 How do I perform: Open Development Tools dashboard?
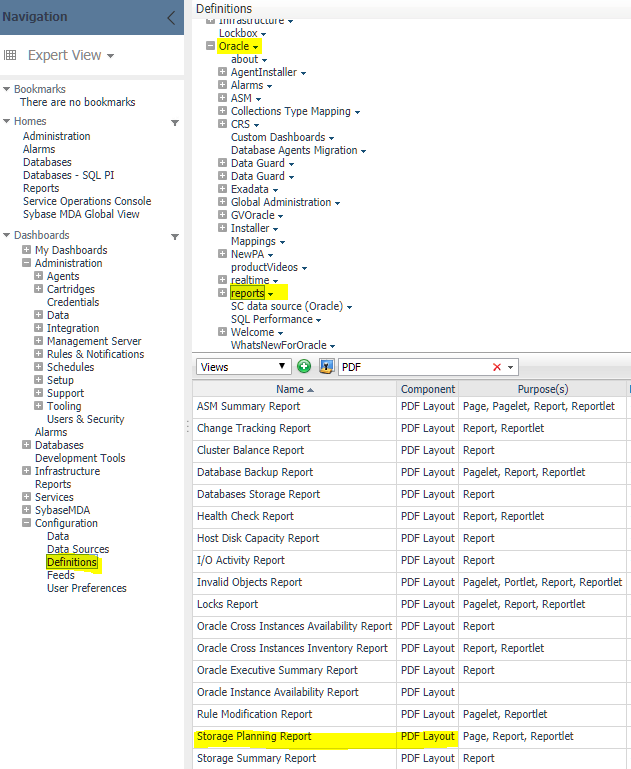(x=80, y=458)
